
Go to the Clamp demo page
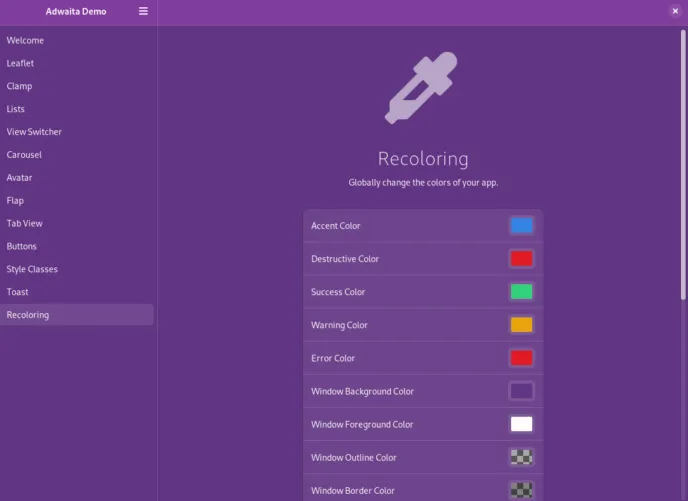[x=19, y=86]
